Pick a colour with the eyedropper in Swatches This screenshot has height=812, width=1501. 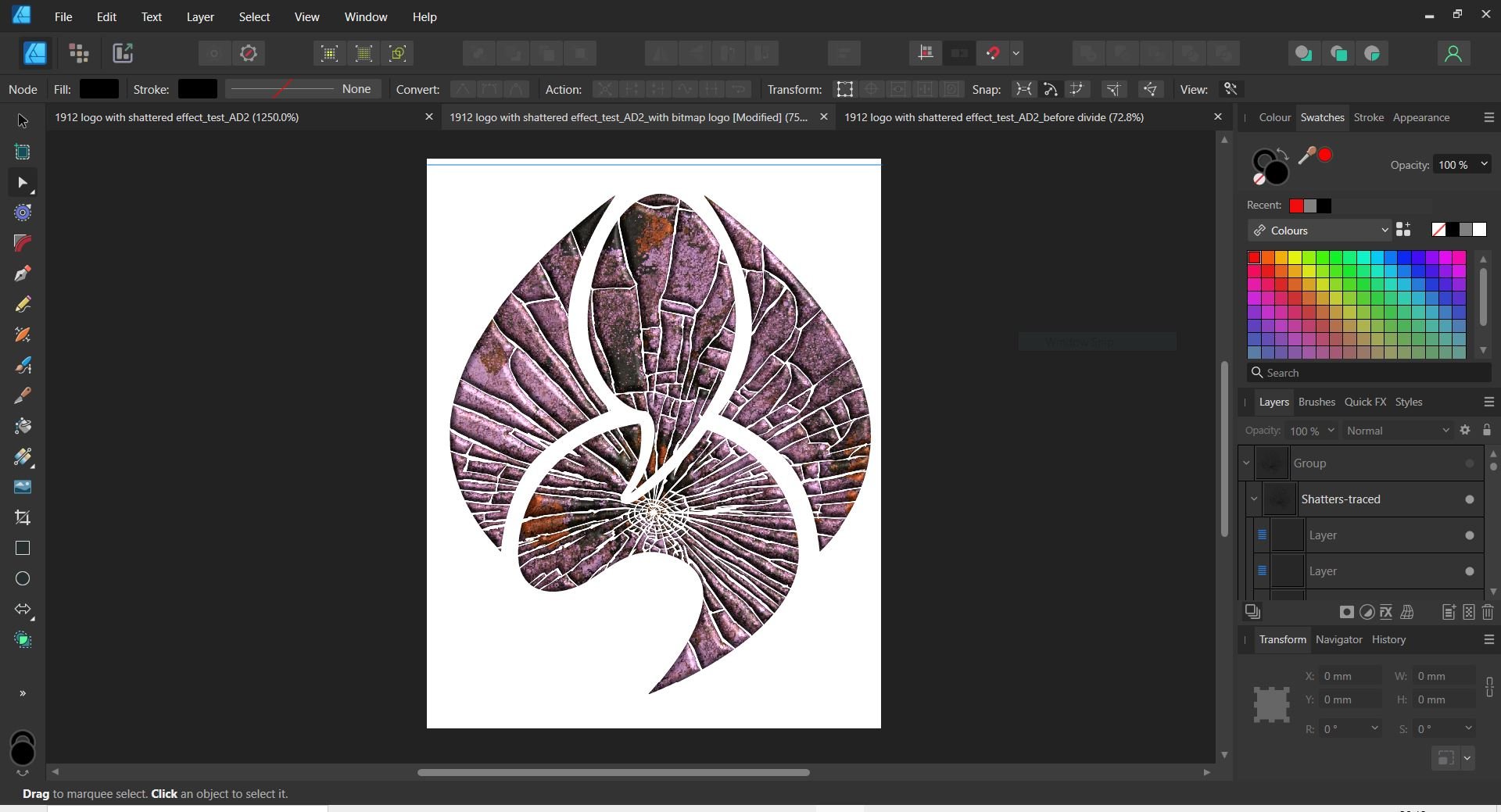(1307, 155)
